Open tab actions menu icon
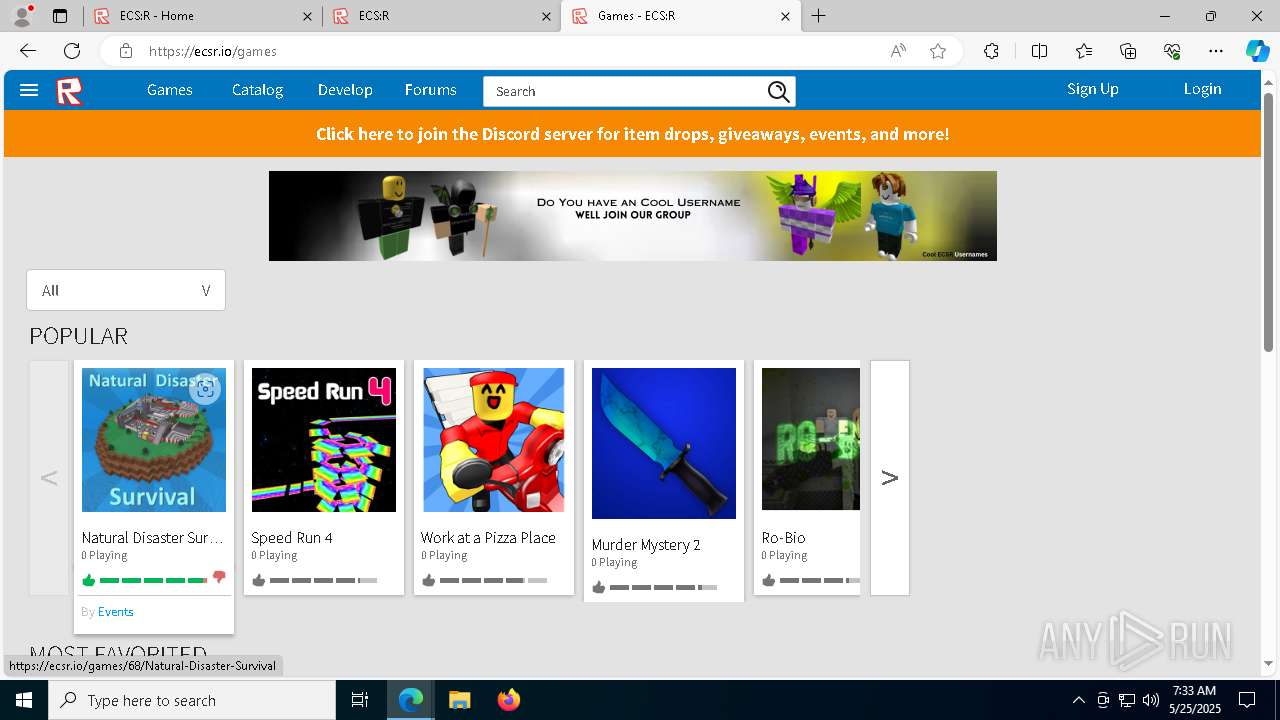 [60, 16]
